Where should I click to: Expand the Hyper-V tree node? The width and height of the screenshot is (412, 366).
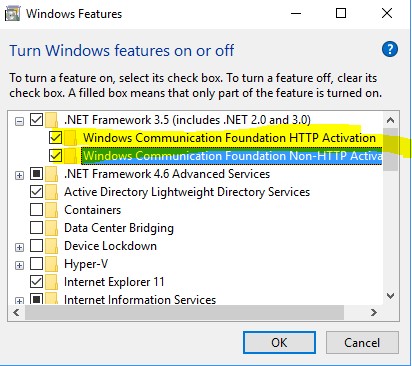pyautogui.click(x=20, y=265)
